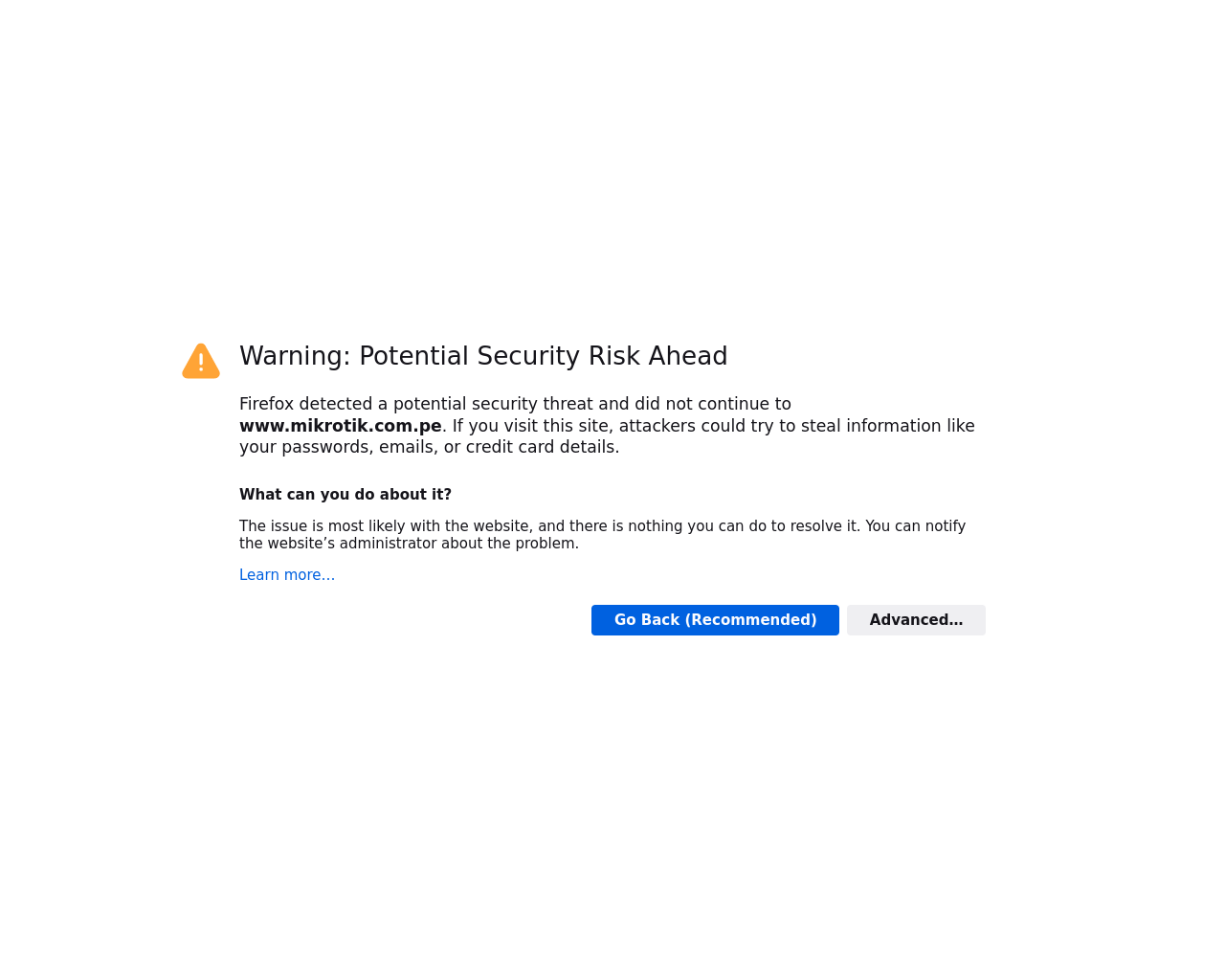Go back using the recommended blue button
Image resolution: width=1225 pixels, height=980 pixels.
coord(715,620)
